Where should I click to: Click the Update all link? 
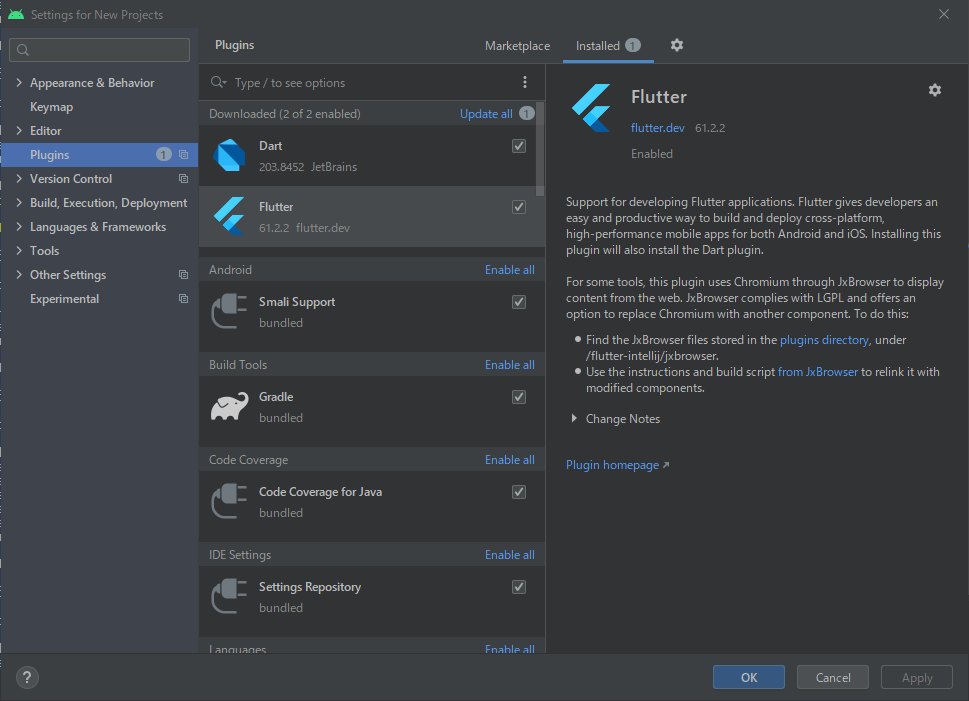(x=486, y=114)
